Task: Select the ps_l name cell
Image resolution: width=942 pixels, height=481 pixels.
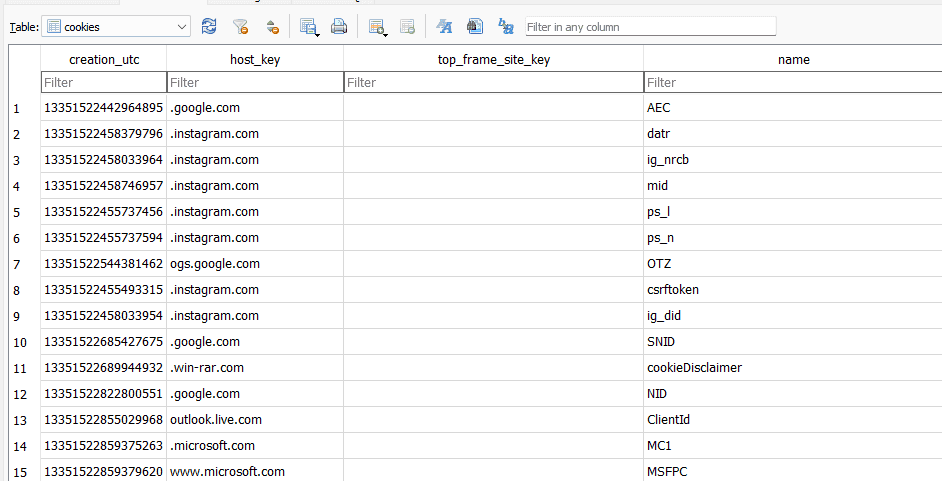Action: [x=793, y=212]
